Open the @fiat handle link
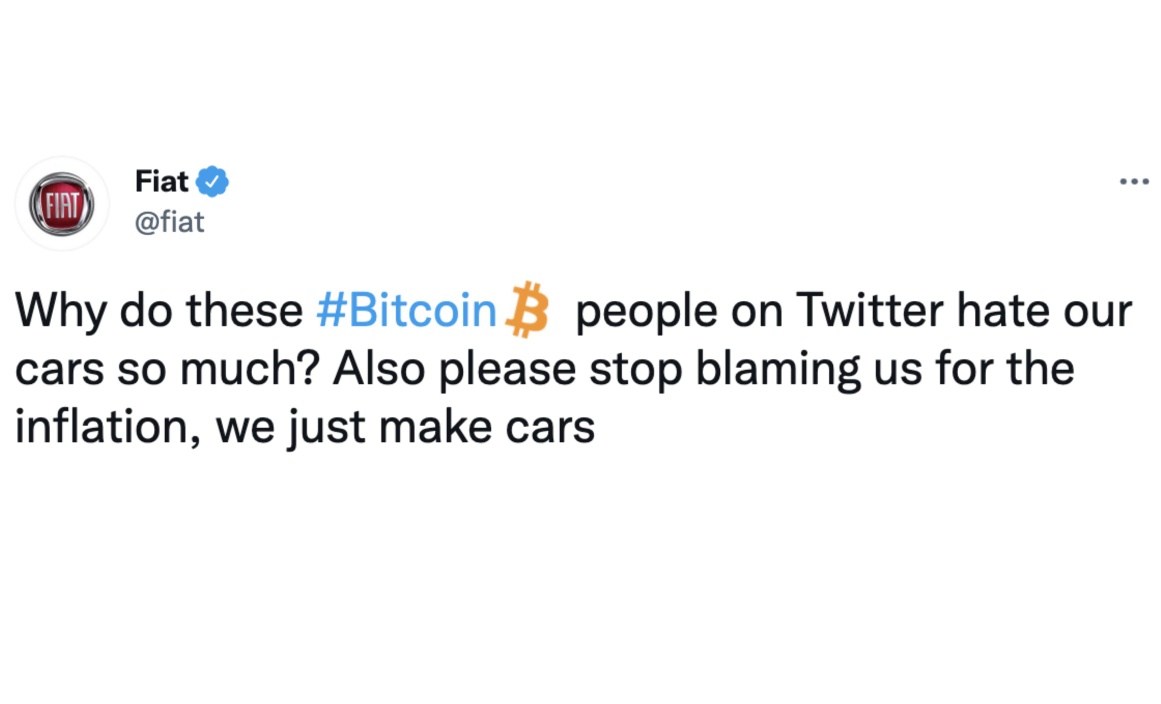 pos(170,221)
